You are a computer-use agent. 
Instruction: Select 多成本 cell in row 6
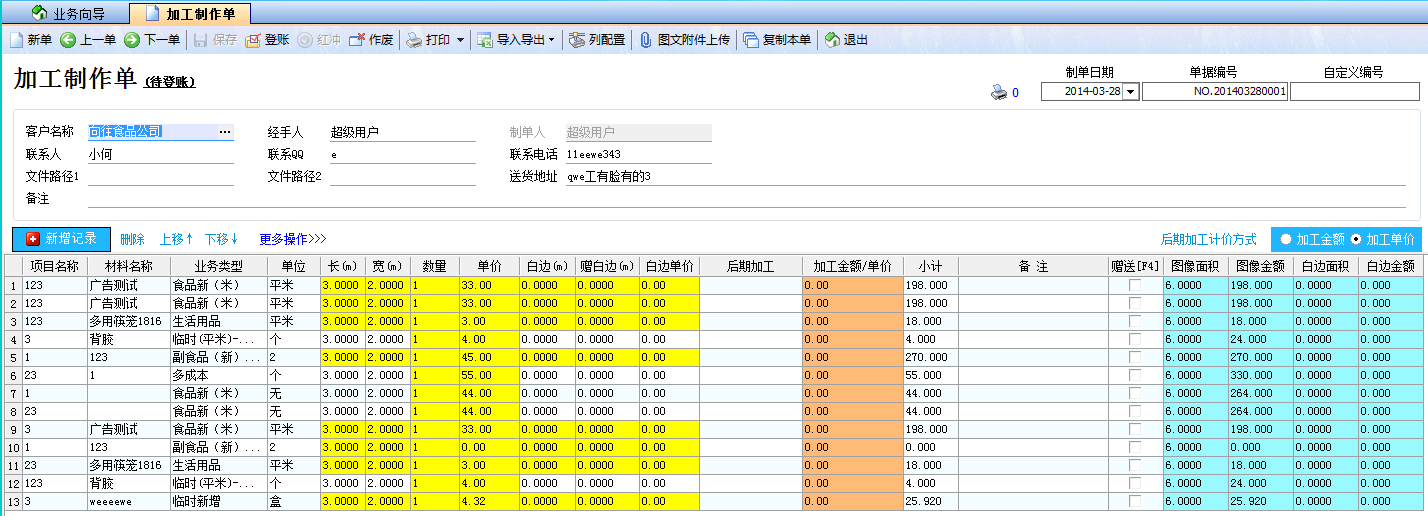pos(218,375)
